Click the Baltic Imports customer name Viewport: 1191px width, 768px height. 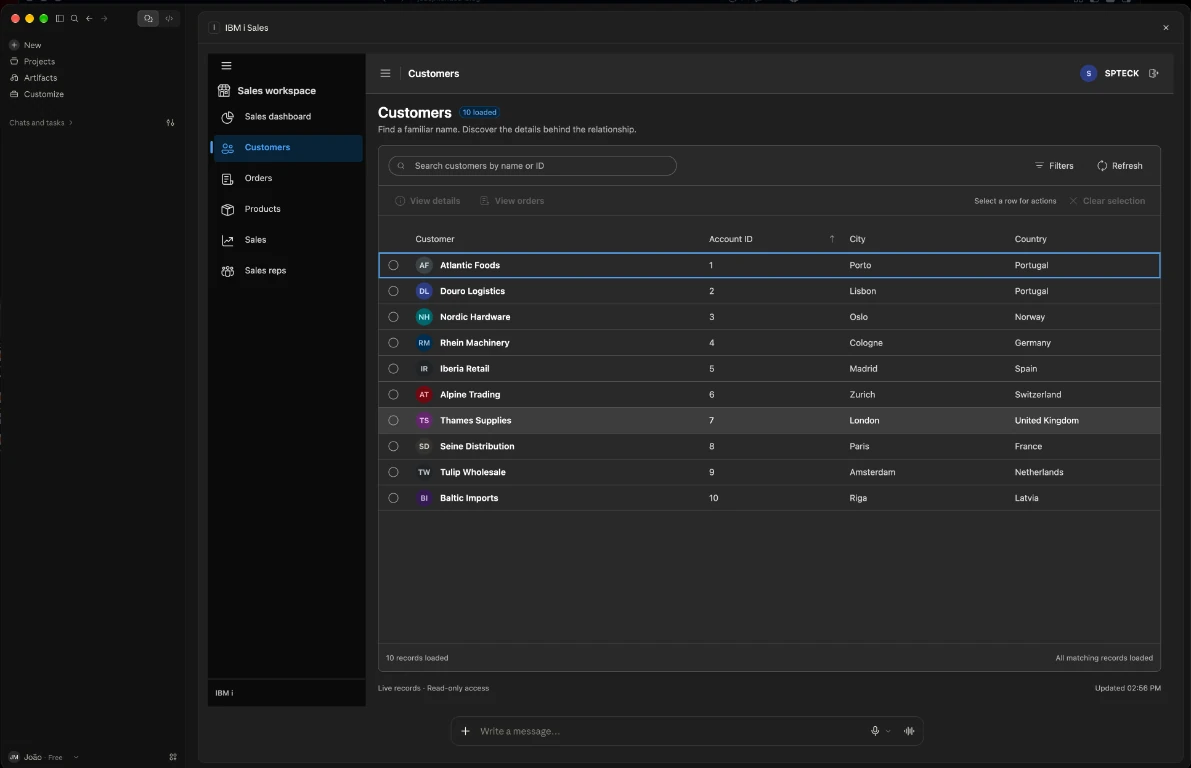coord(469,498)
